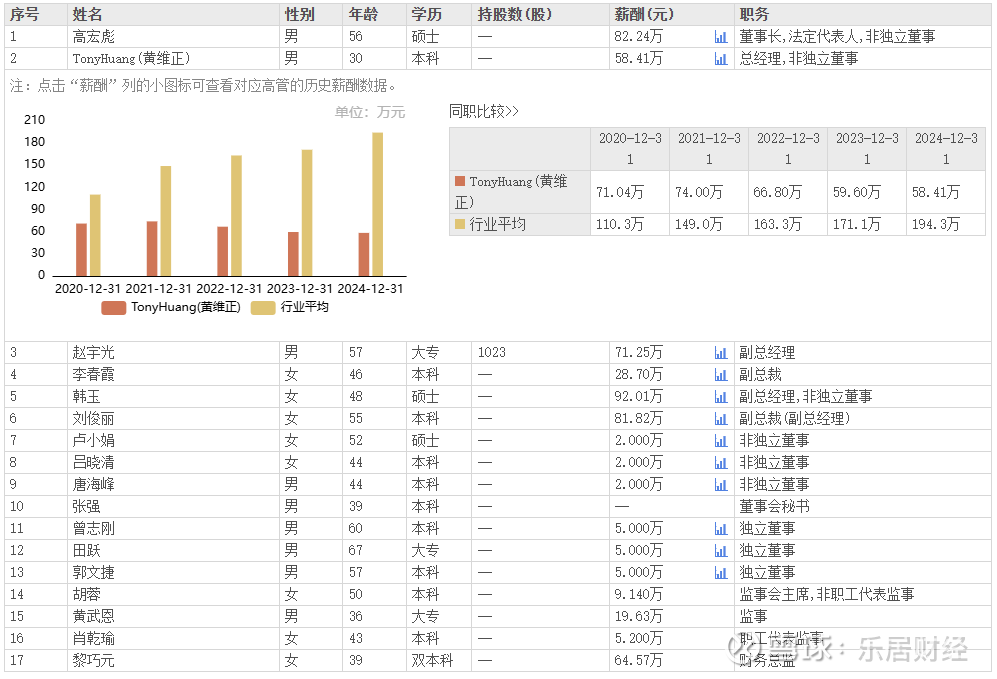The image size is (997, 679).
Task: Click 2024-12-31 column header in comparison table
Action: pyautogui.click(x=946, y=149)
